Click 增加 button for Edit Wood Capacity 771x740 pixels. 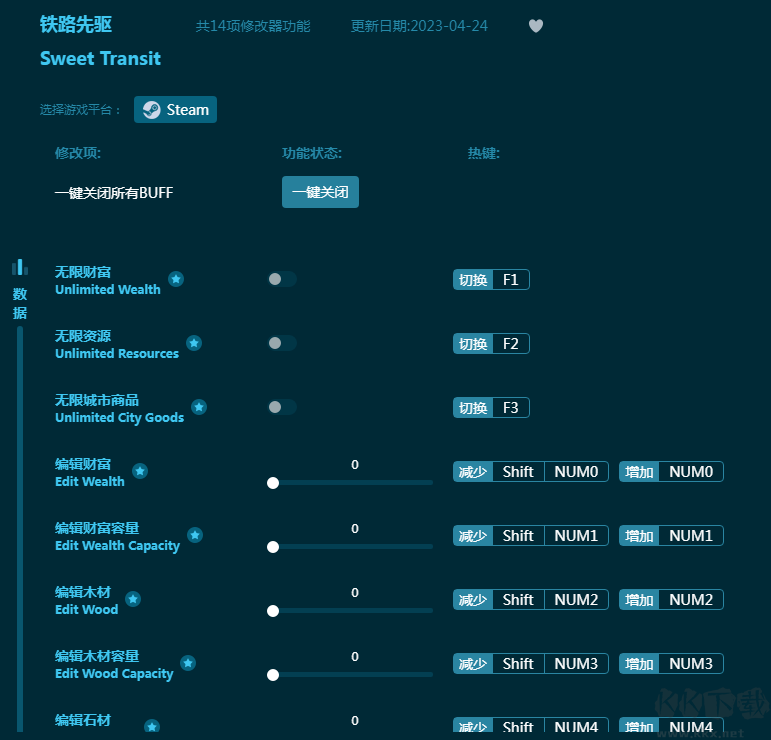639,664
